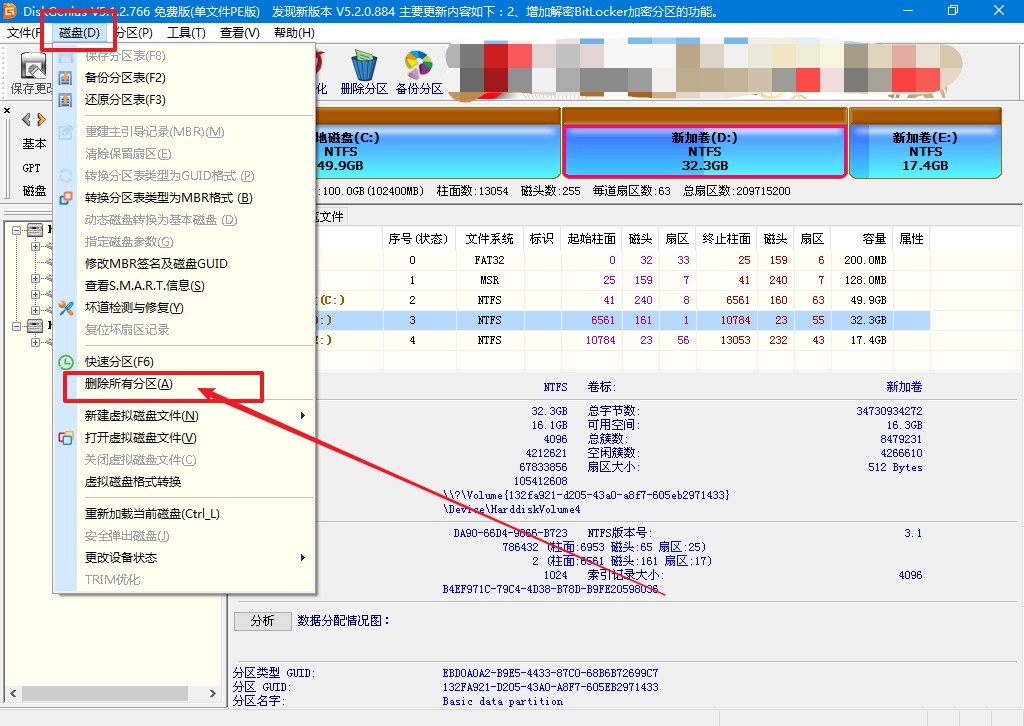Click the green clock icon for 快速分区
Image resolution: width=1024 pixels, height=726 pixels.
click(65, 362)
